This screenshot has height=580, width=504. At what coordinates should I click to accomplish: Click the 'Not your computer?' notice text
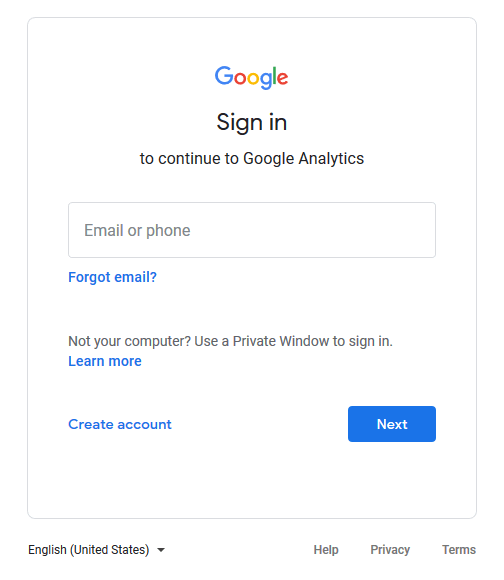[x=230, y=341]
